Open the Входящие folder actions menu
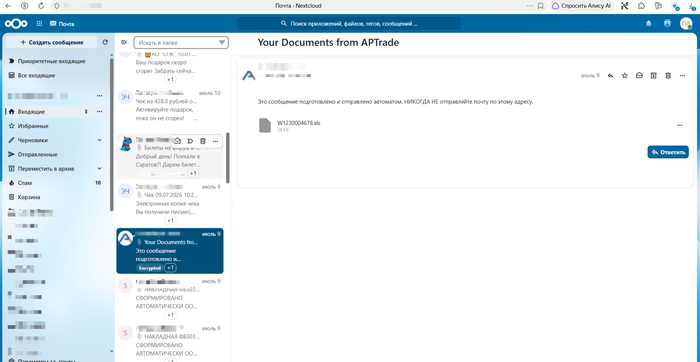This screenshot has width=700, height=362. 100,112
